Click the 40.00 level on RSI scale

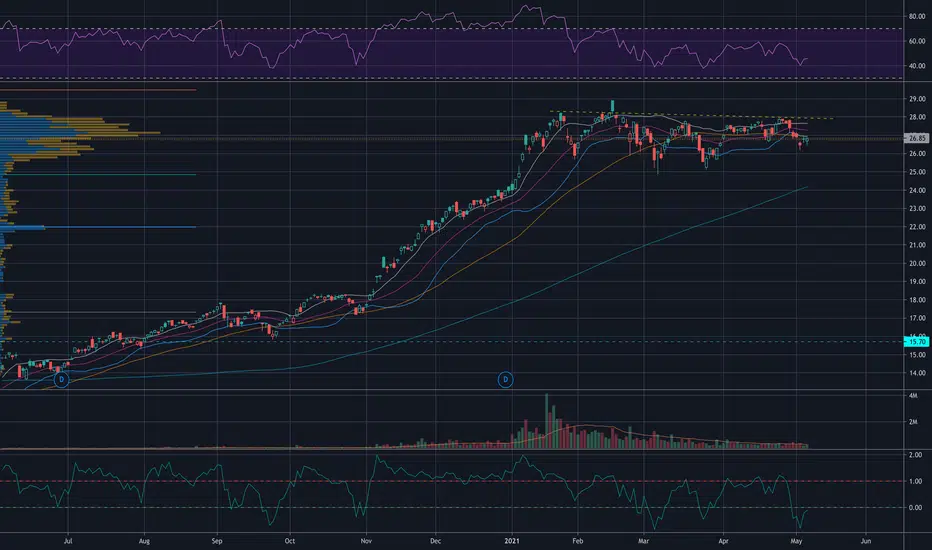[917, 66]
